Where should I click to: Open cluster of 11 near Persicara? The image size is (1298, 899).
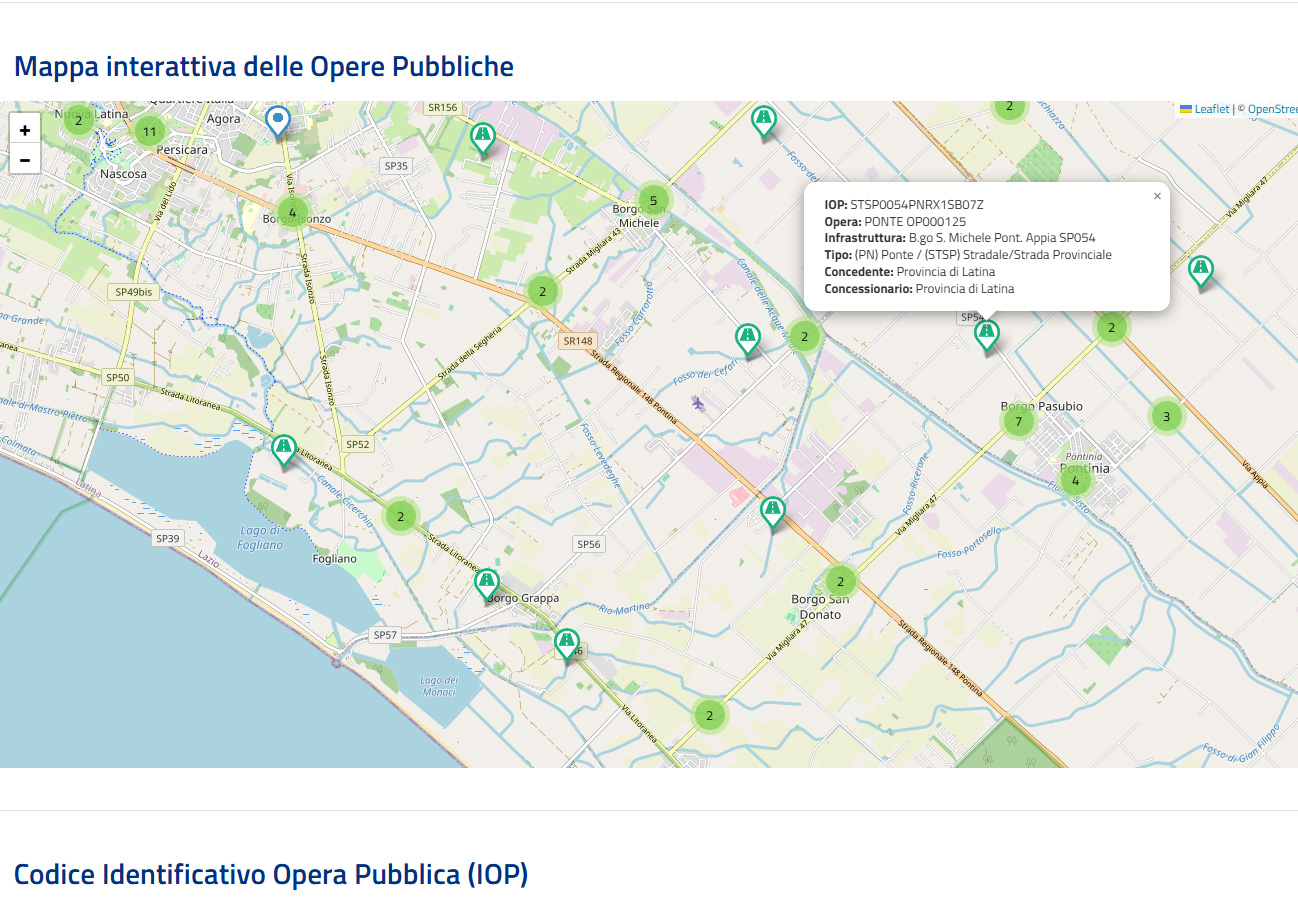click(149, 131)
